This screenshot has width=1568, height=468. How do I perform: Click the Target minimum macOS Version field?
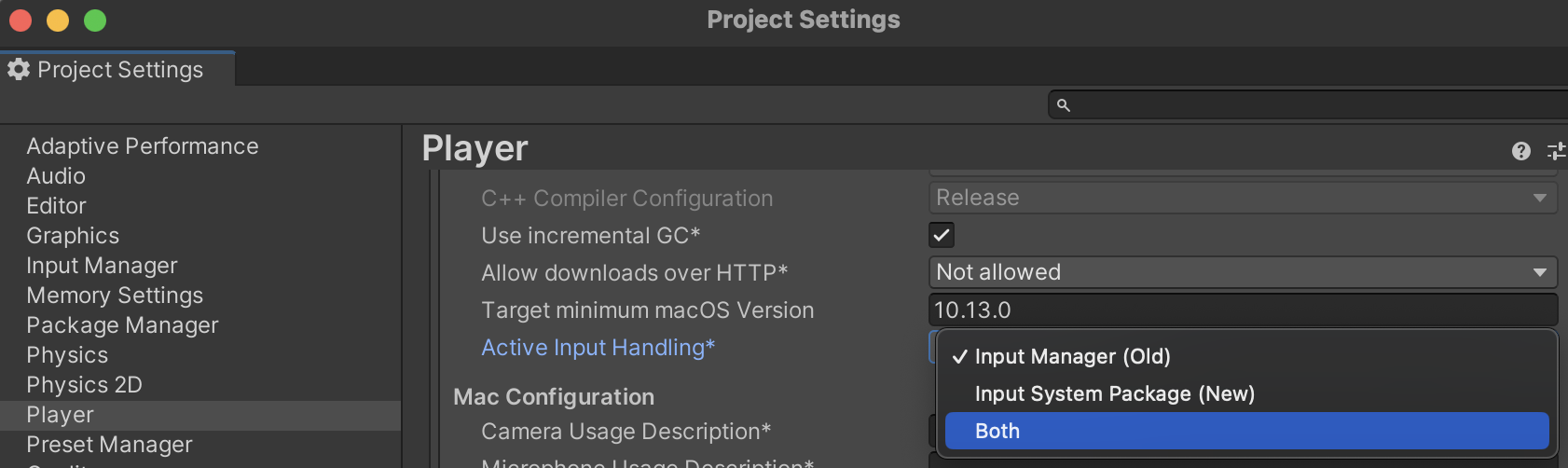pos(1243,310)
